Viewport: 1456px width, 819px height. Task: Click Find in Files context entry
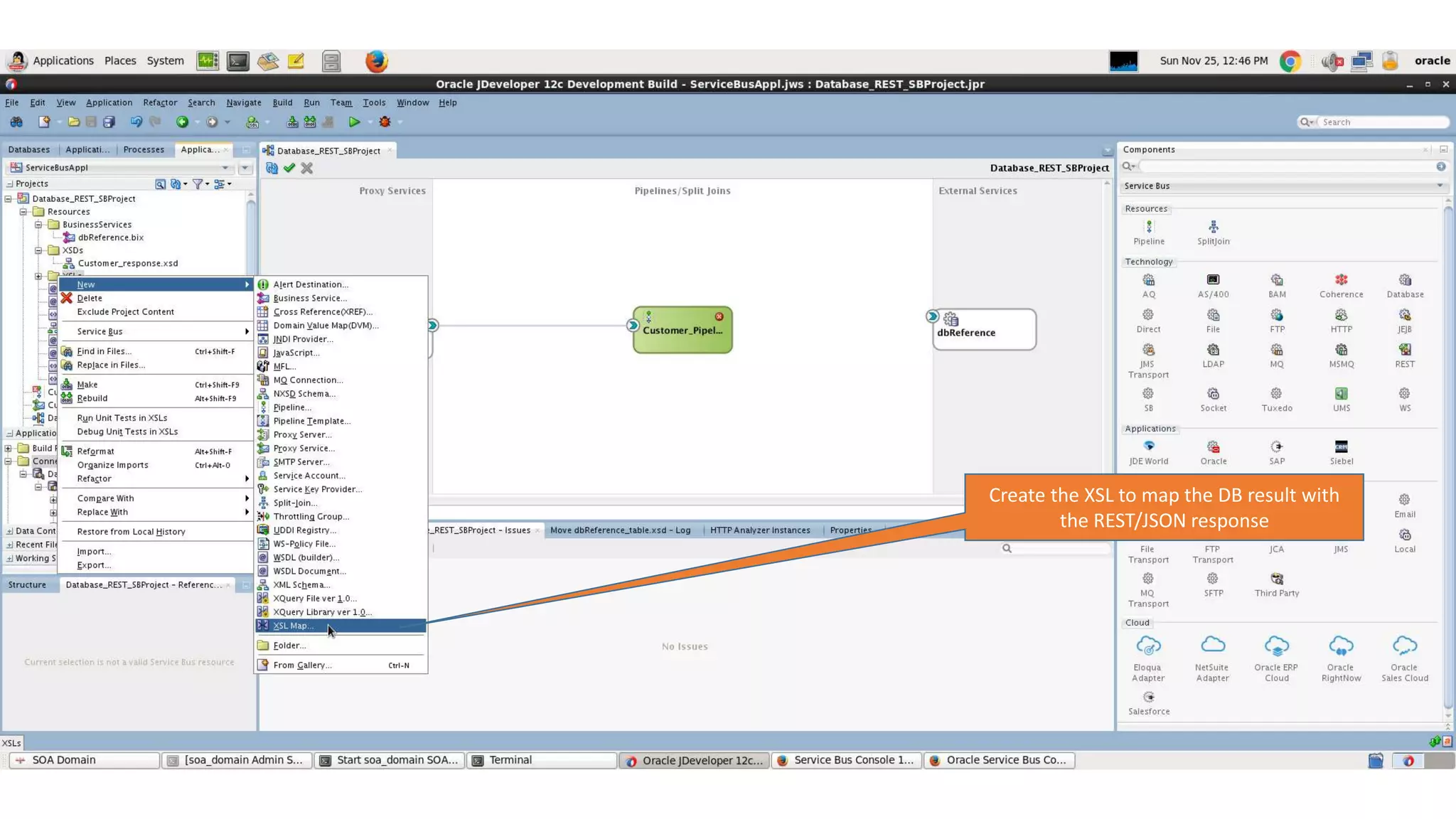156,351
